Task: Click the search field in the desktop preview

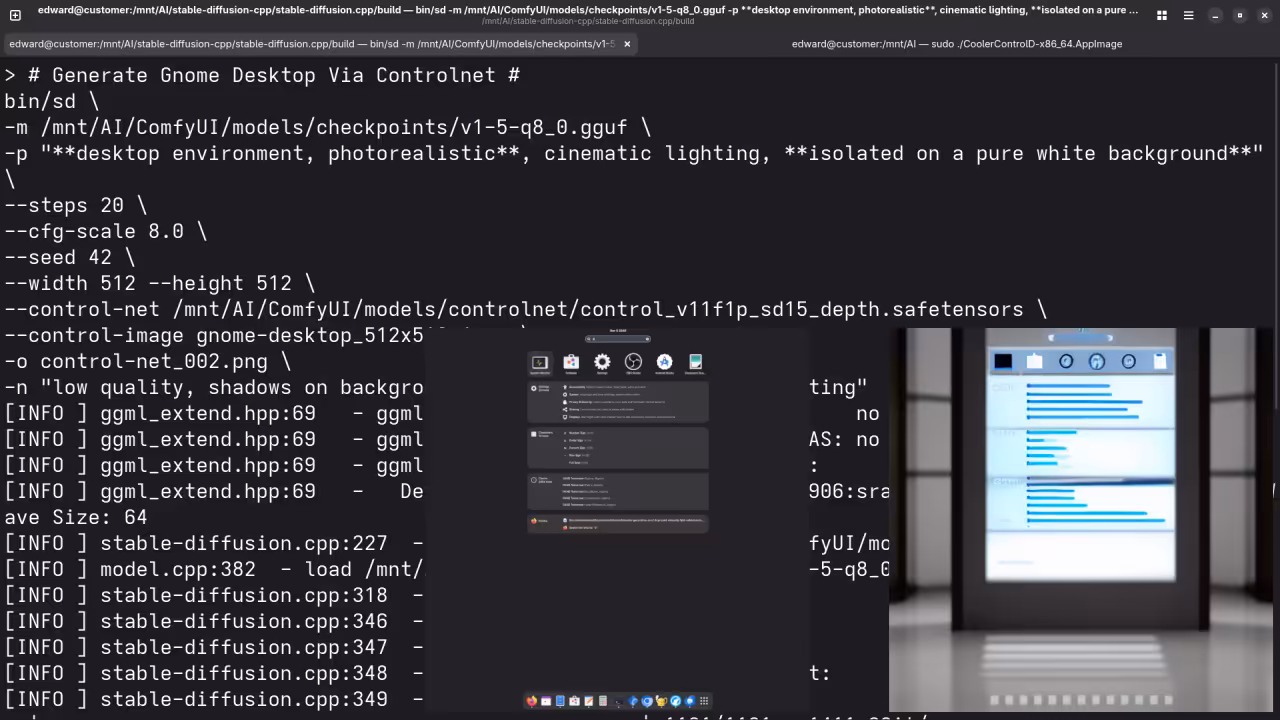Action: [618, 339]
